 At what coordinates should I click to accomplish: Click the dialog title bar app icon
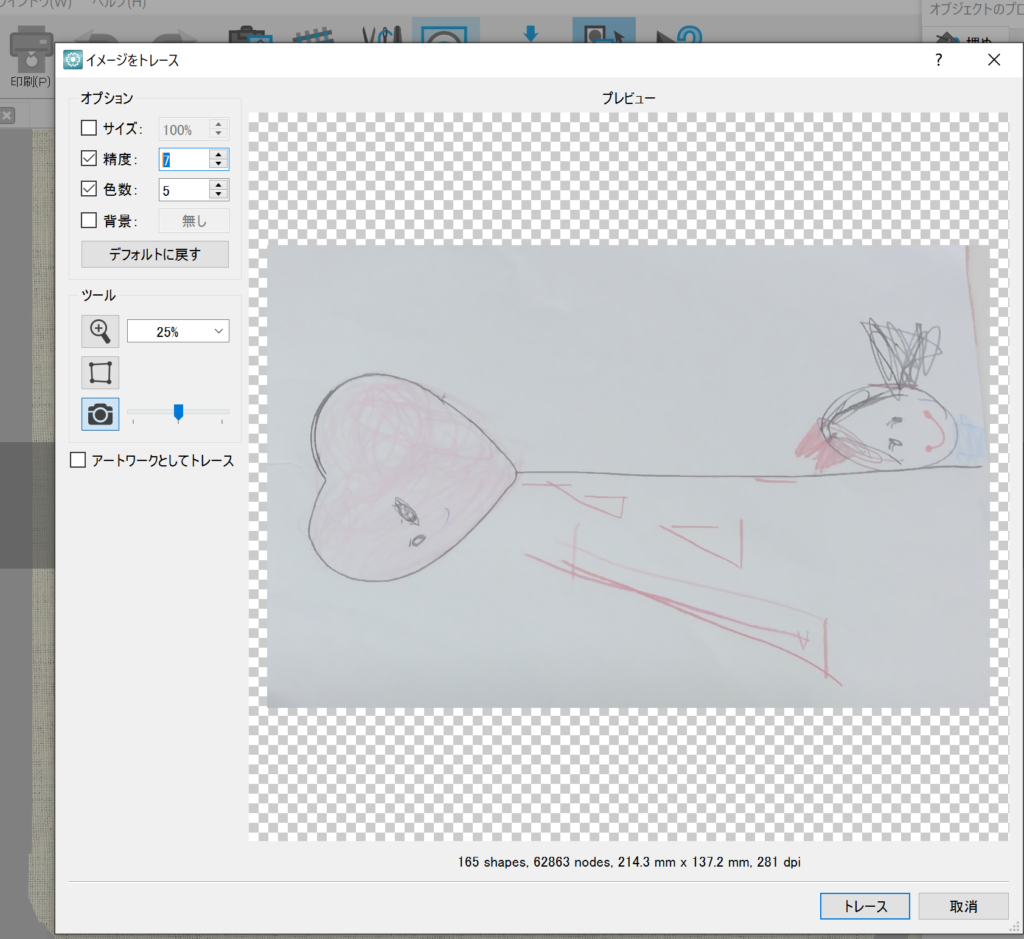pos(73,60)
